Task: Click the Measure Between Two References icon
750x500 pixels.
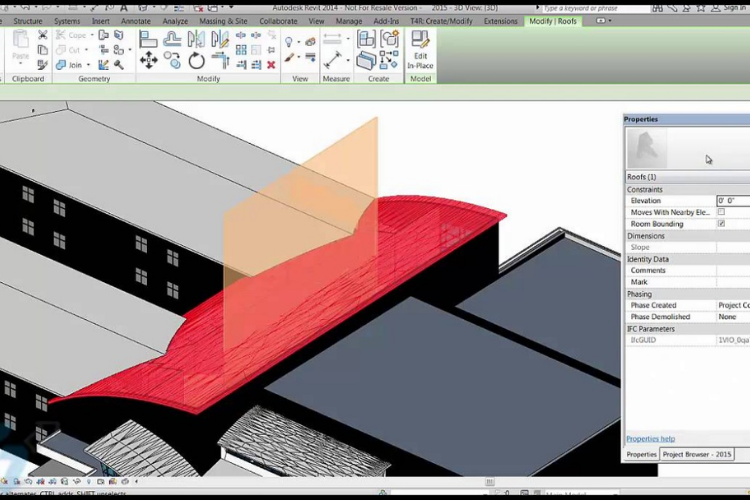Action: coord(332,60)
